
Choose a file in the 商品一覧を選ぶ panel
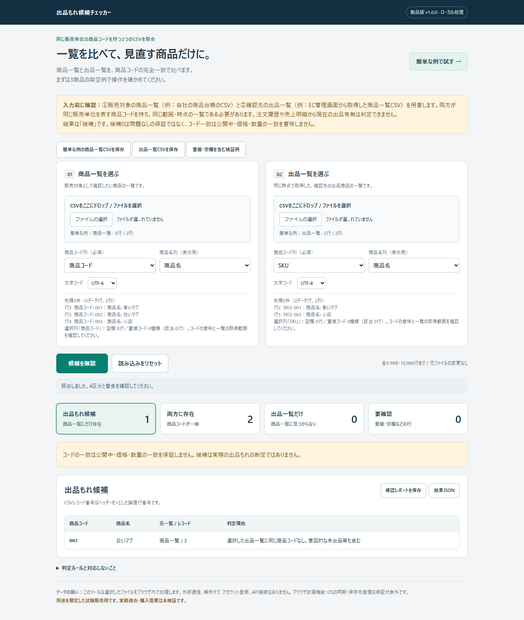(91, 219)
